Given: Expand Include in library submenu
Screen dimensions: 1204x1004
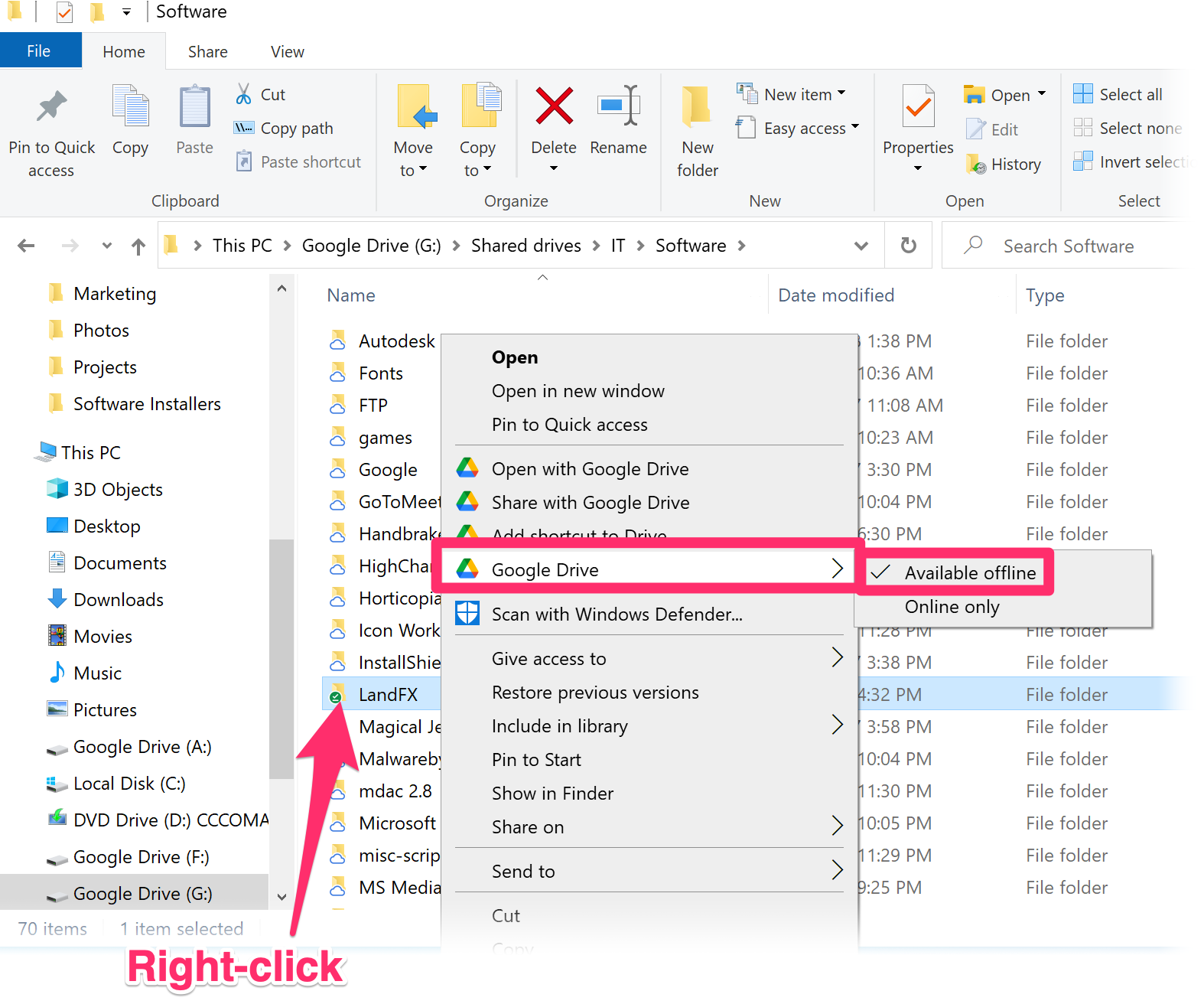Looking at the screenshot, I should pos(837,725).
